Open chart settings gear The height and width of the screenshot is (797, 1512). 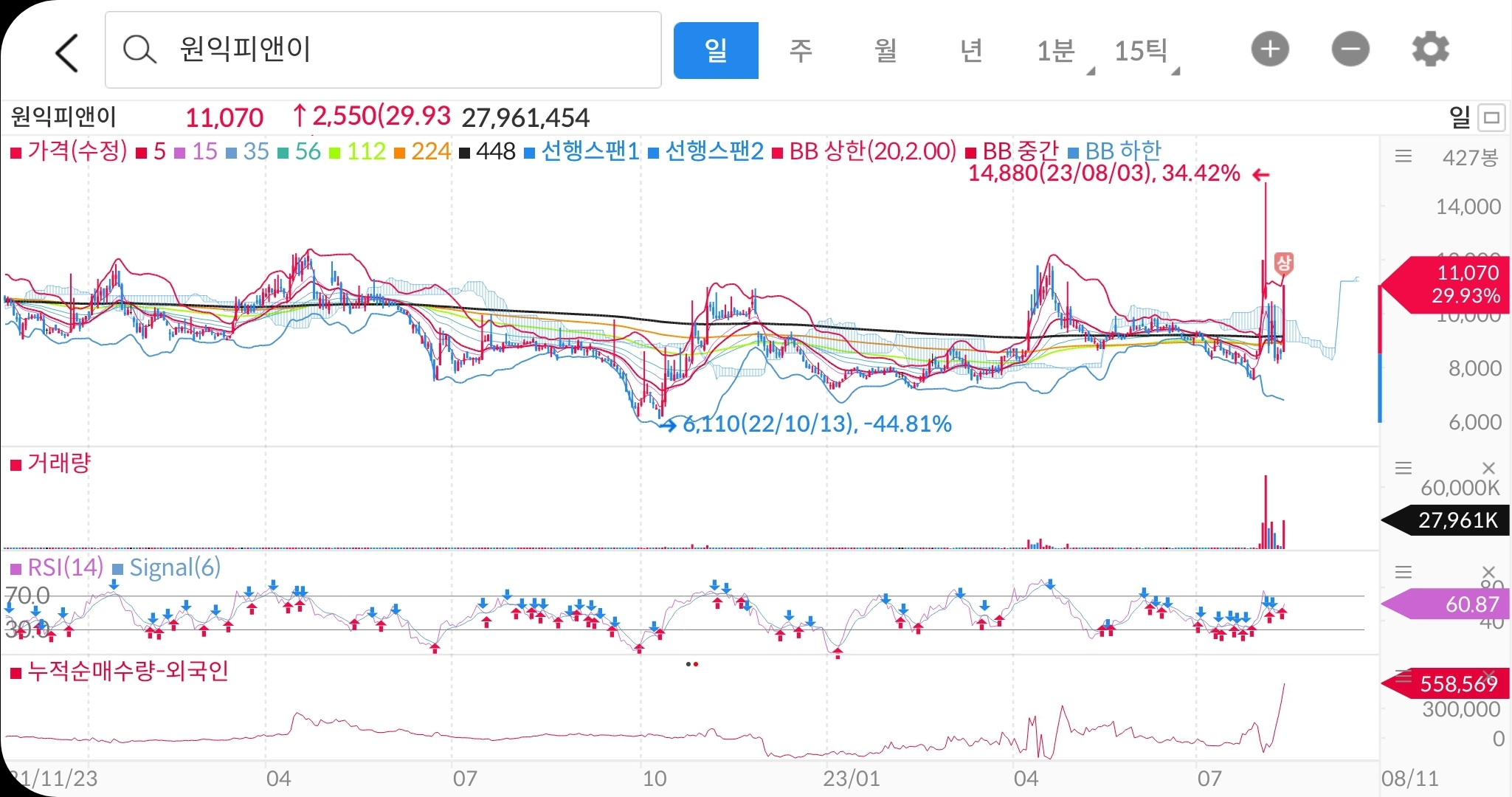pyautogui.click(x=1430, y=49)
